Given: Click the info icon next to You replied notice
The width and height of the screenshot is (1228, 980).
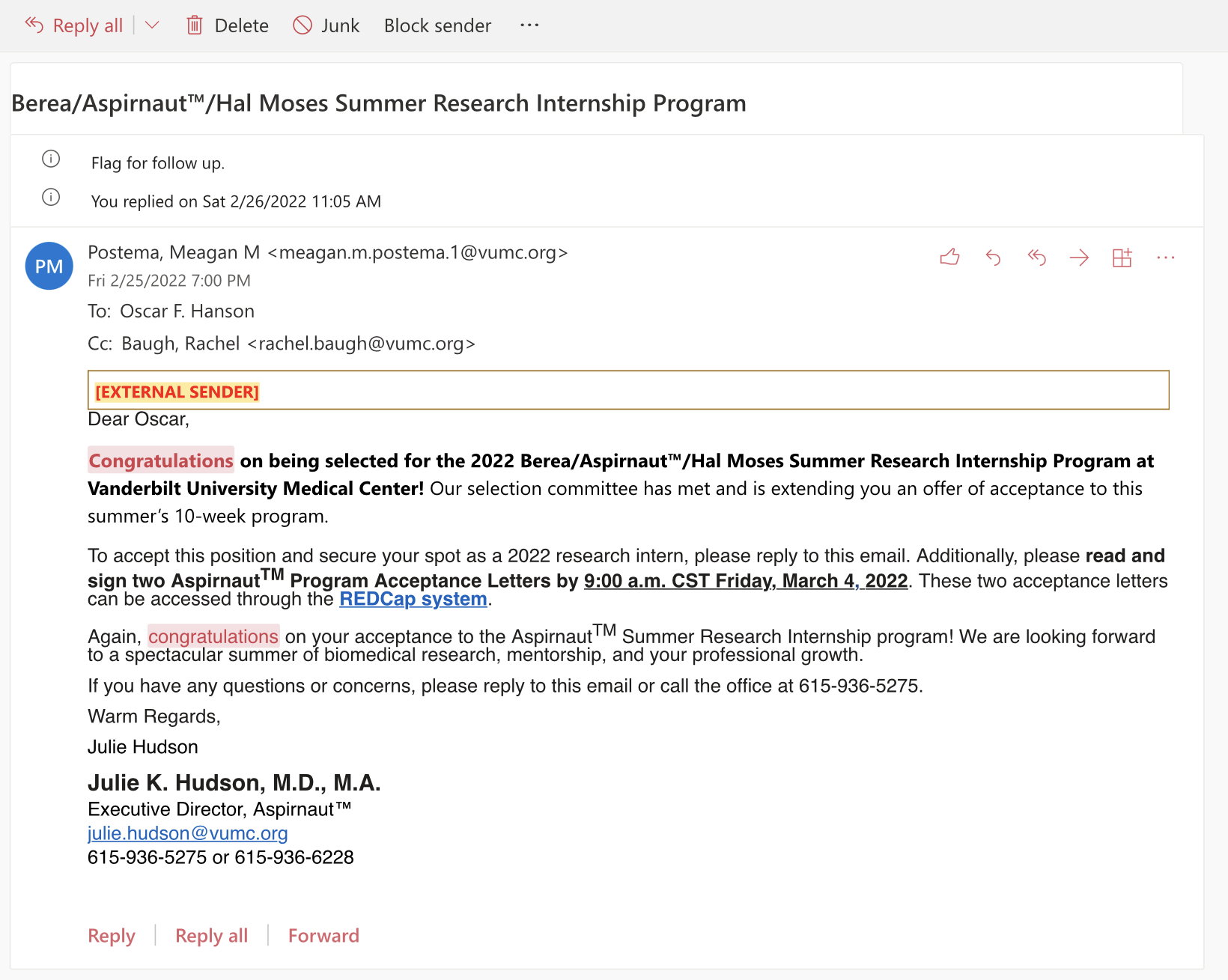Looking at the screenshot, I should [x=51, y=197].
